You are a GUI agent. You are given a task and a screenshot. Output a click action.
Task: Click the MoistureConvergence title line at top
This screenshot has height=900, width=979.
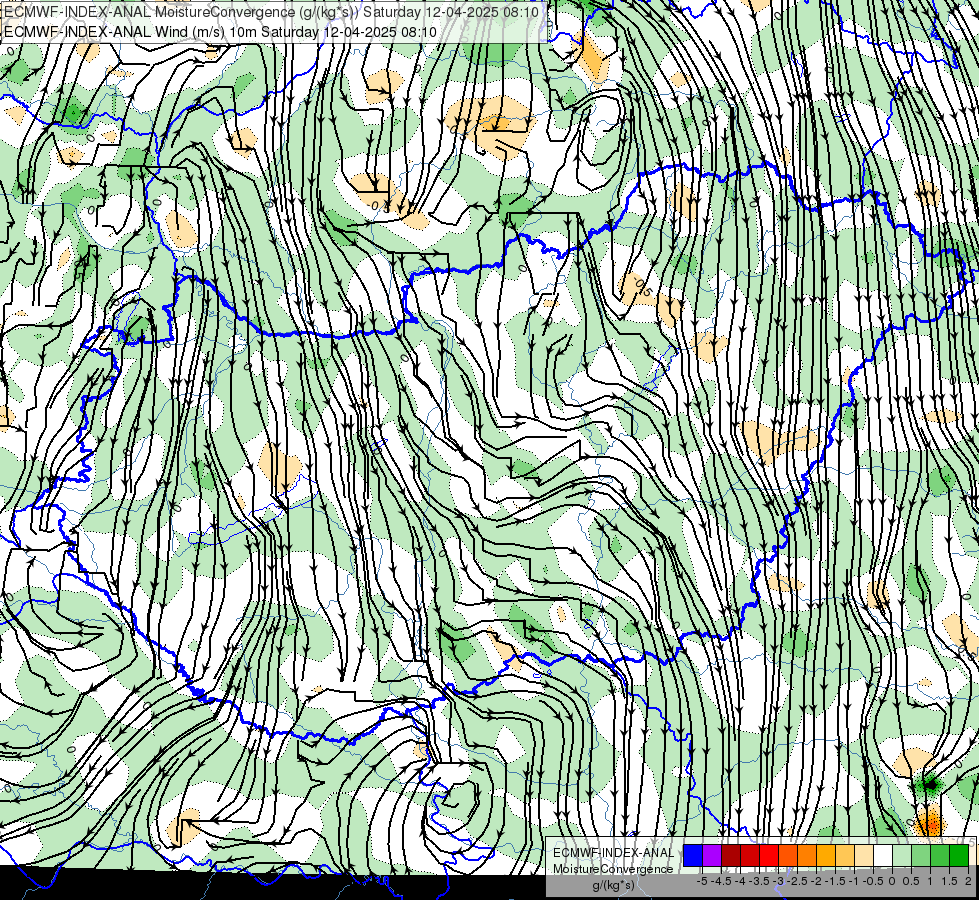tap(272, 12)
